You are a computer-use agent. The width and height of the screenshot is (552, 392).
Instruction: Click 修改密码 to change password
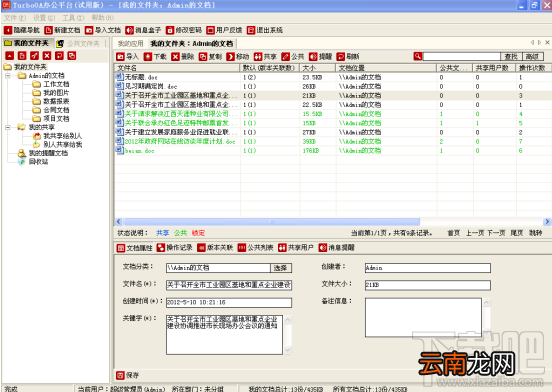pyautogui.click(x=184, y=30)
